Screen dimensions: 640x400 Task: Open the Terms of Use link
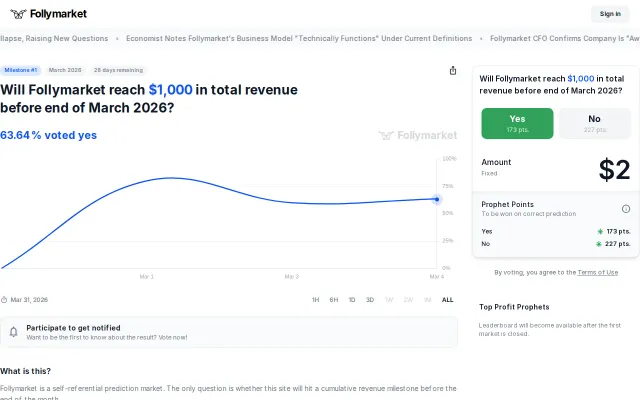tap(598, 272)
